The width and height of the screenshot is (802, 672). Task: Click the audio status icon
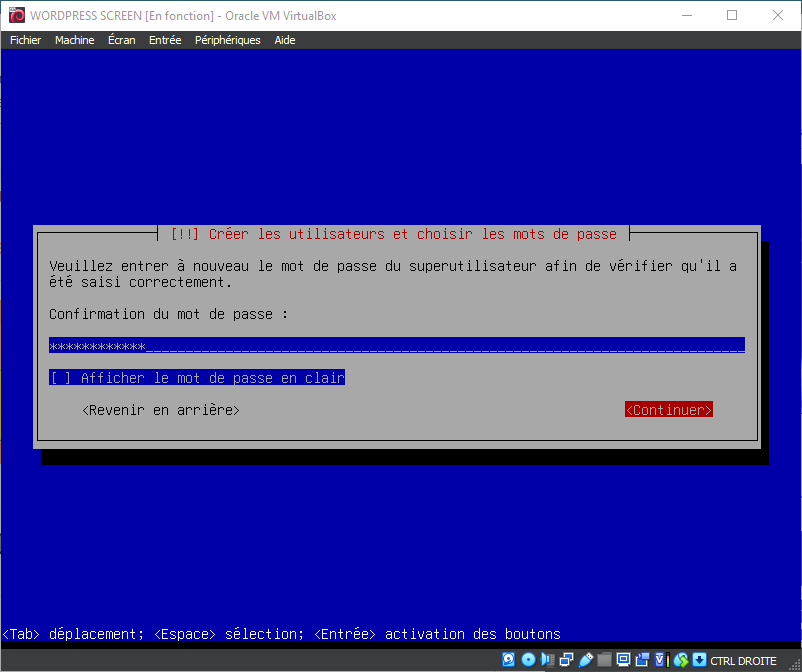coord(547,660)
